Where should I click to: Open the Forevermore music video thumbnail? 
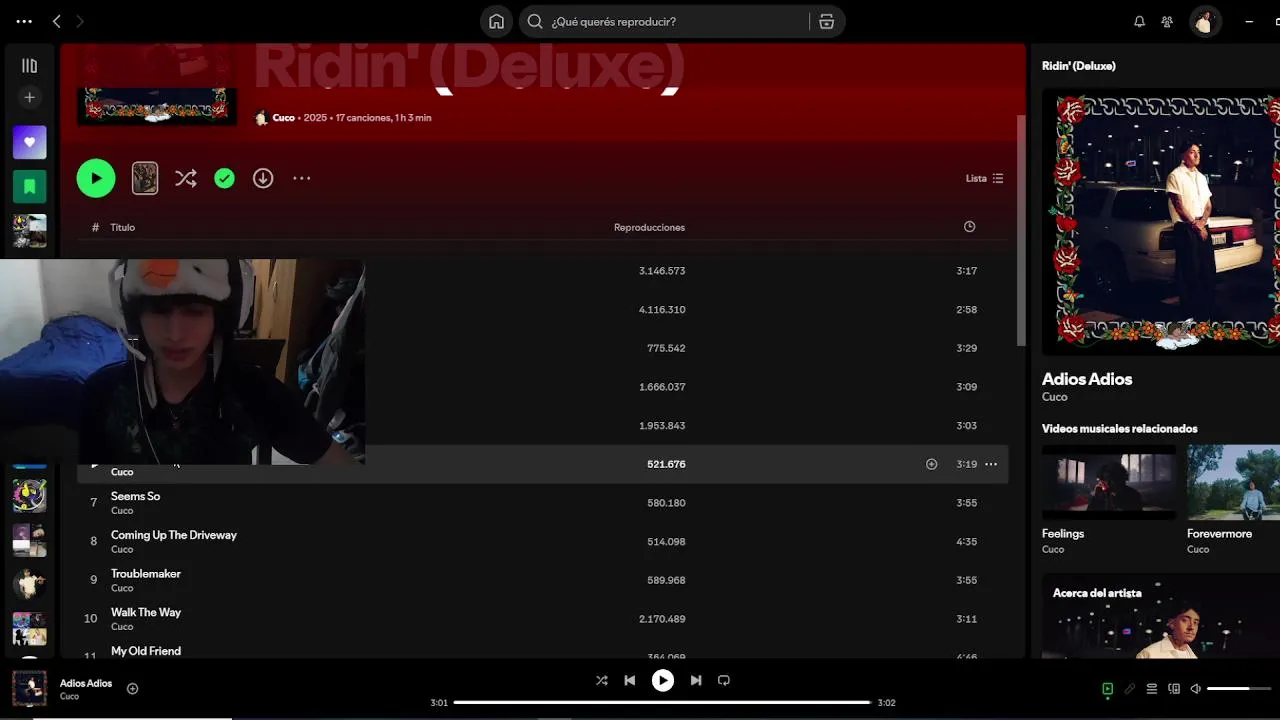(x=1233, y=483)
